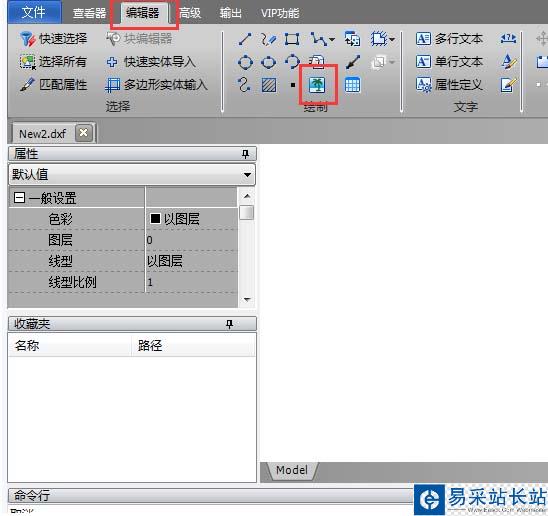Screen dimensions: 548x516
Task: Click Quick Select (快速选择)
Action: coord(53,39)
